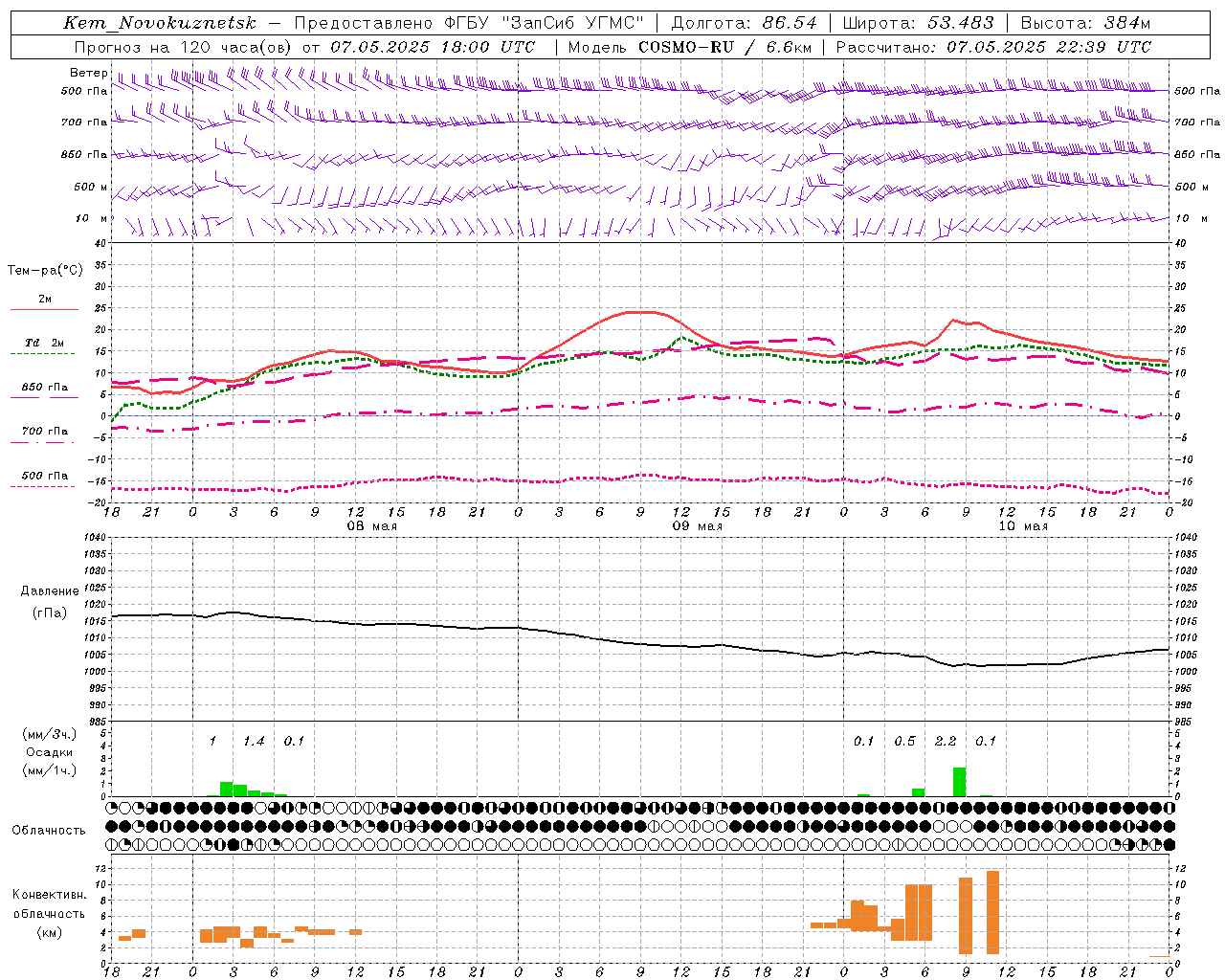
Task: Click the Конвективн. convective cloud label
Action: (x=50, y=895)
